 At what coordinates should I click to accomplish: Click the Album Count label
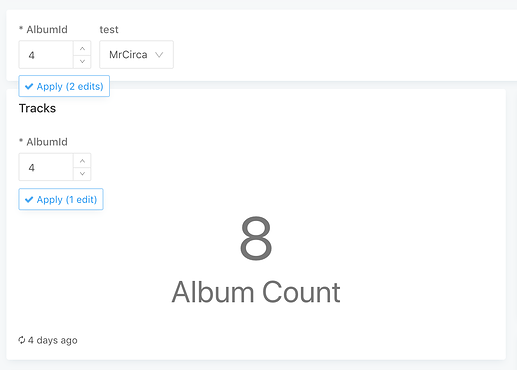coord(256,292)
